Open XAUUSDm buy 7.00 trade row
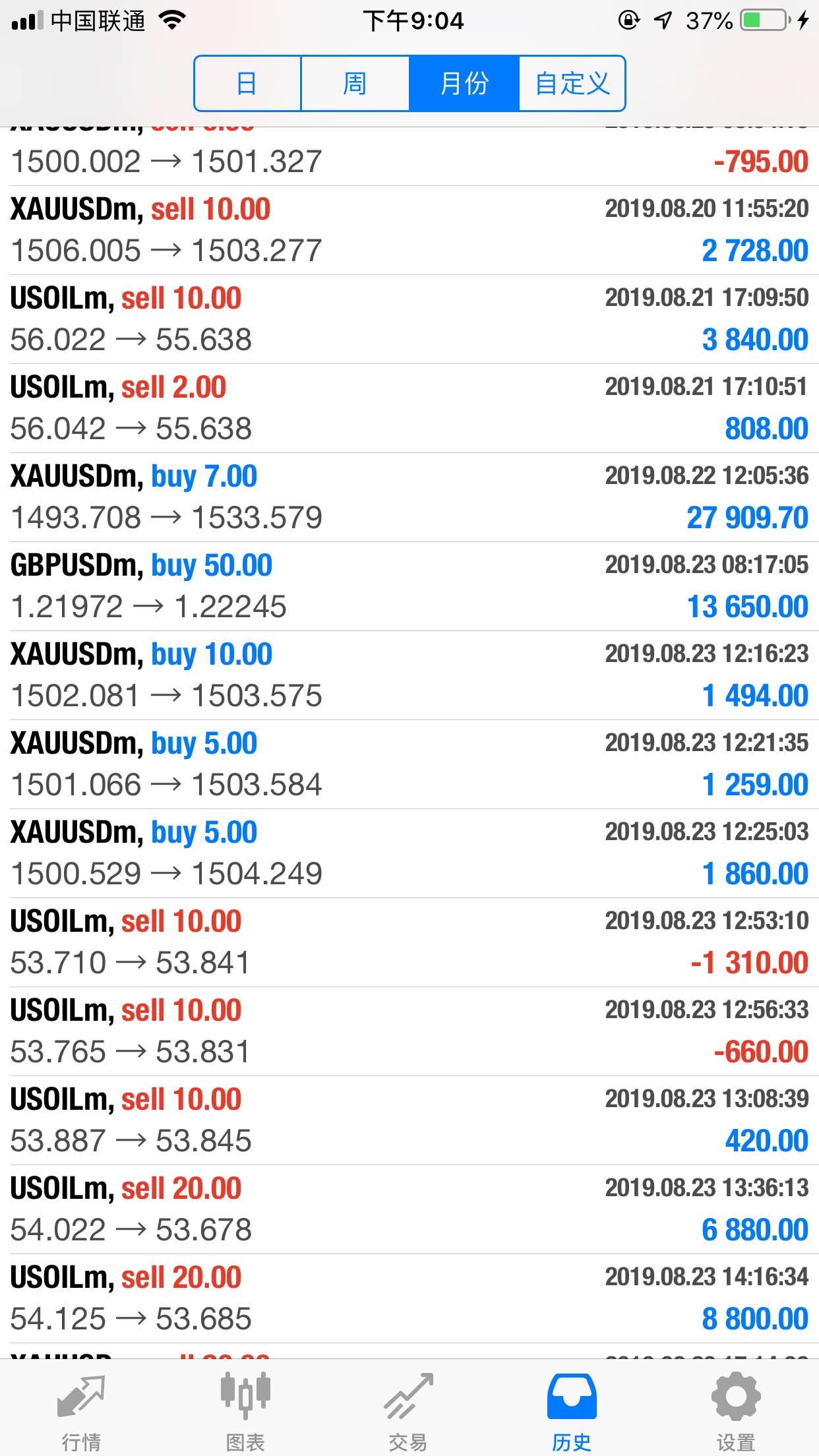 [409, 497]
